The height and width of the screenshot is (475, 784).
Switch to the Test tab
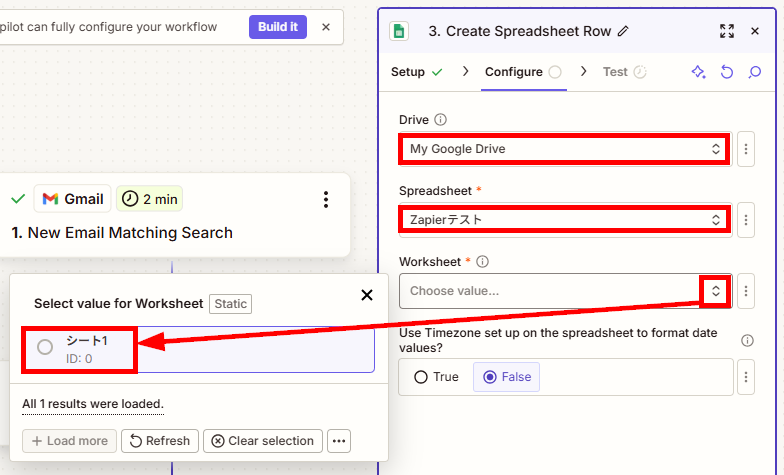(624, 72)
